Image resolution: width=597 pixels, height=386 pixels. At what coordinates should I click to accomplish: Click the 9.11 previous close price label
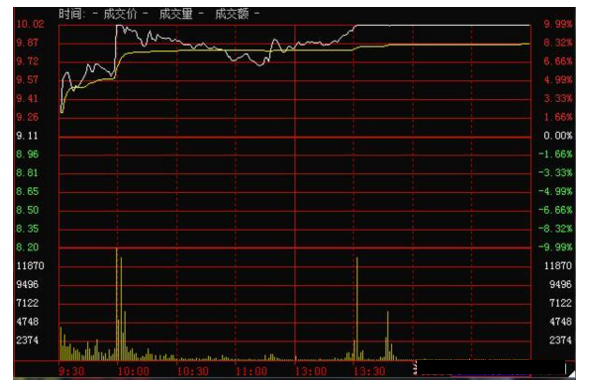tap(27, 136)
